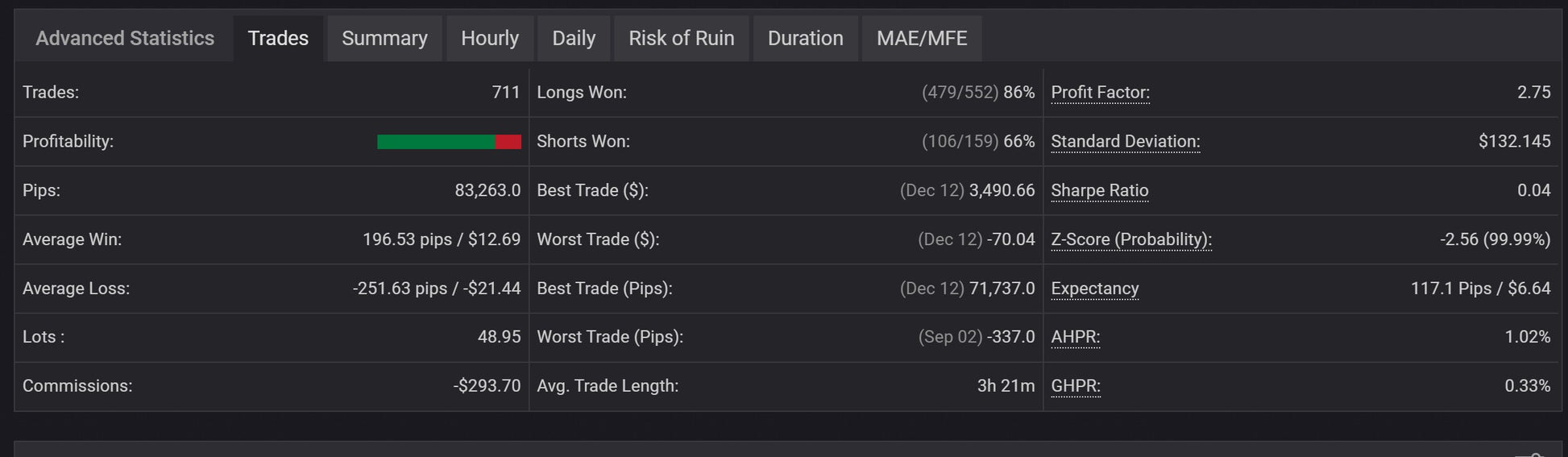Switch to the Summary tab
The height and width of the screenshot is (457, 1568).
[384, 39]
